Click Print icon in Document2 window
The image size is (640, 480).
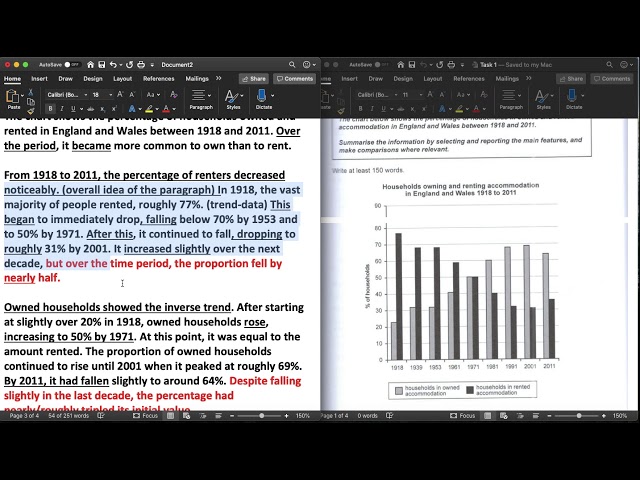(x=141, y=64)
